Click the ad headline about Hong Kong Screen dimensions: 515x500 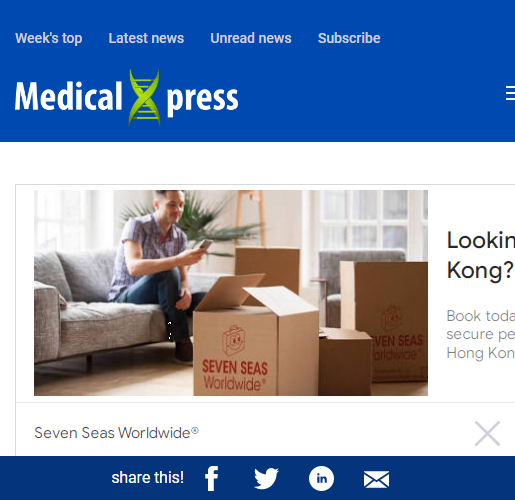(481, 255)
